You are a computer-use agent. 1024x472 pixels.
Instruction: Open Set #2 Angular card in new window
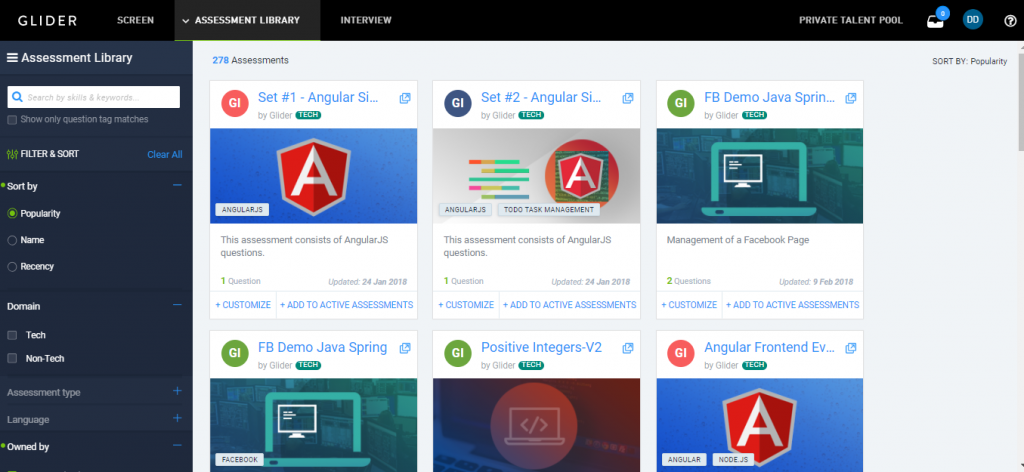(x=628, y=98)
